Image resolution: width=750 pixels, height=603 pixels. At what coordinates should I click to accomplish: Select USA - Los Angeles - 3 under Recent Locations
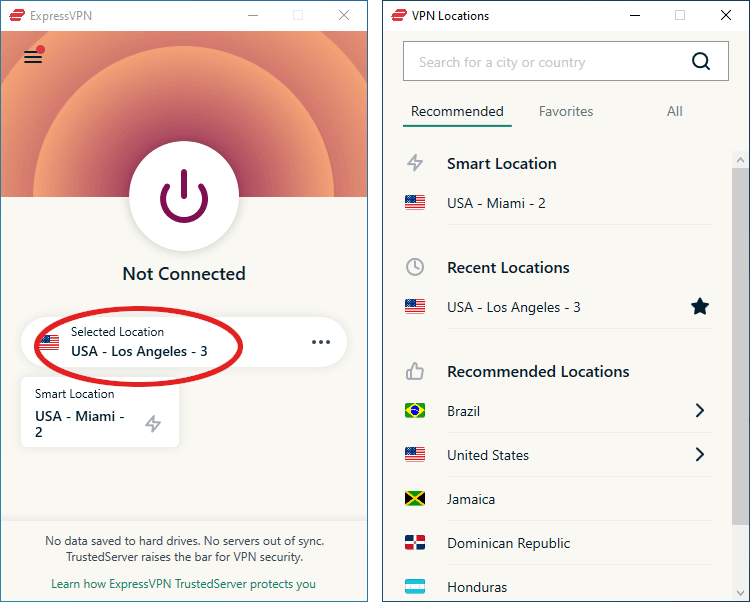(x=558, y=307)
